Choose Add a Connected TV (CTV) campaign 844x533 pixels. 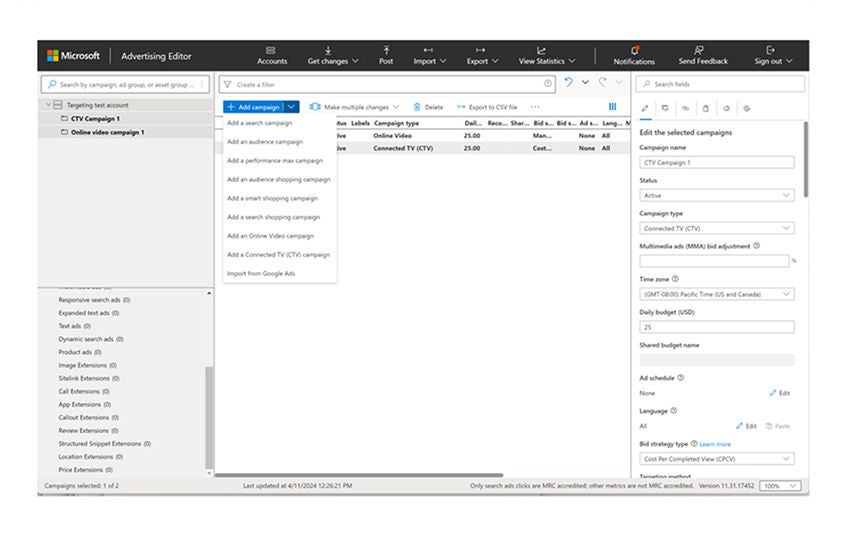tap(278, 255)
